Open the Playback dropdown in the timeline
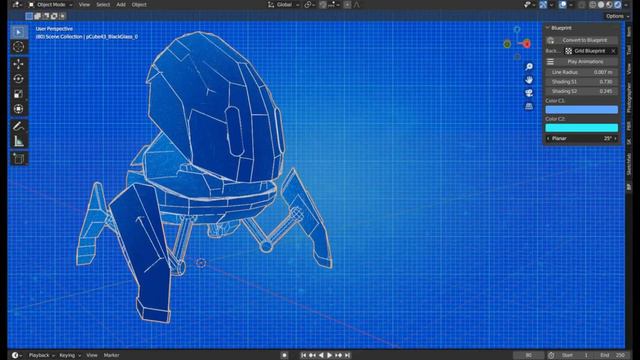The height and width of the screenshot is (360, 640). (x=41, y=355)
